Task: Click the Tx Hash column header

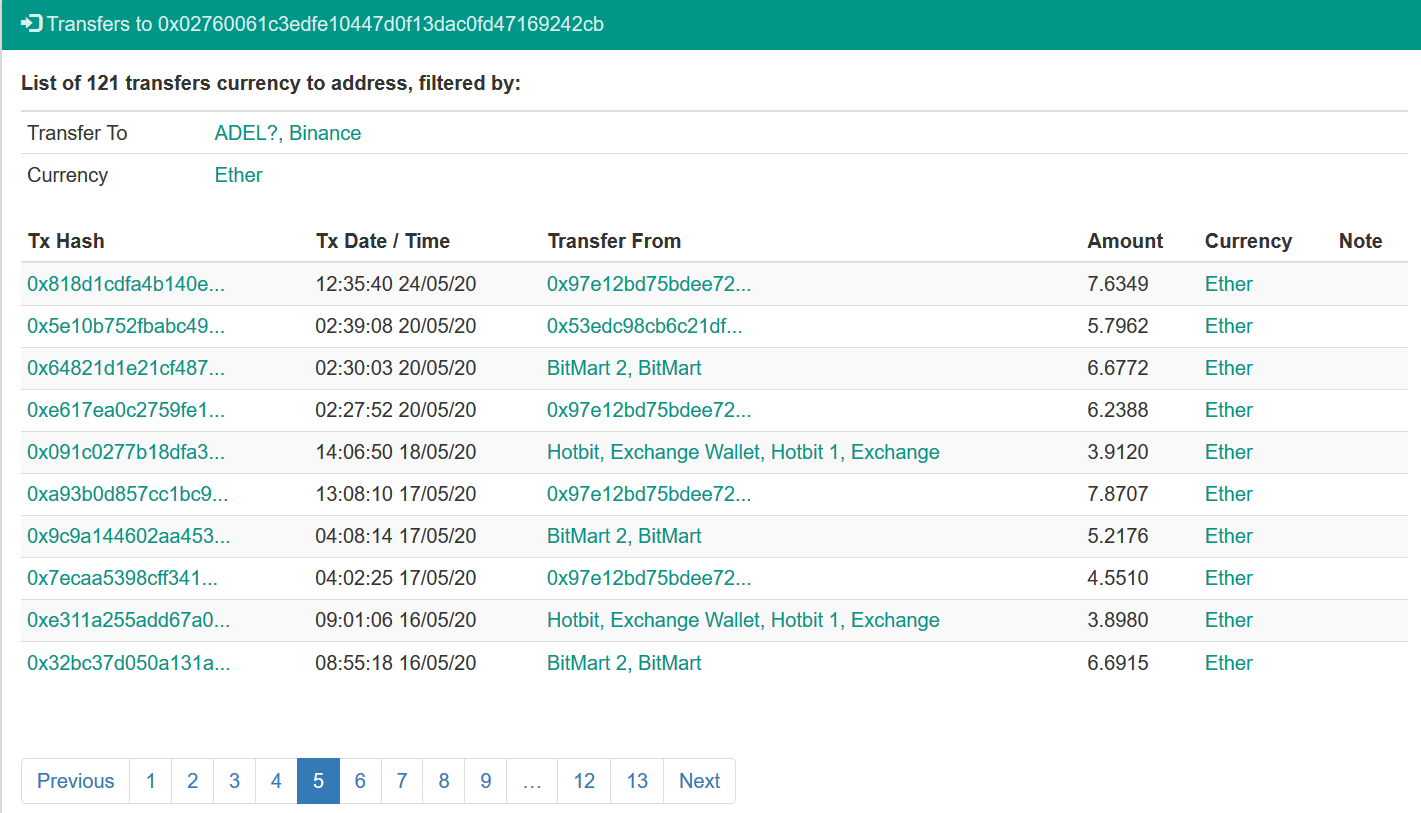Action: (66, 241)
